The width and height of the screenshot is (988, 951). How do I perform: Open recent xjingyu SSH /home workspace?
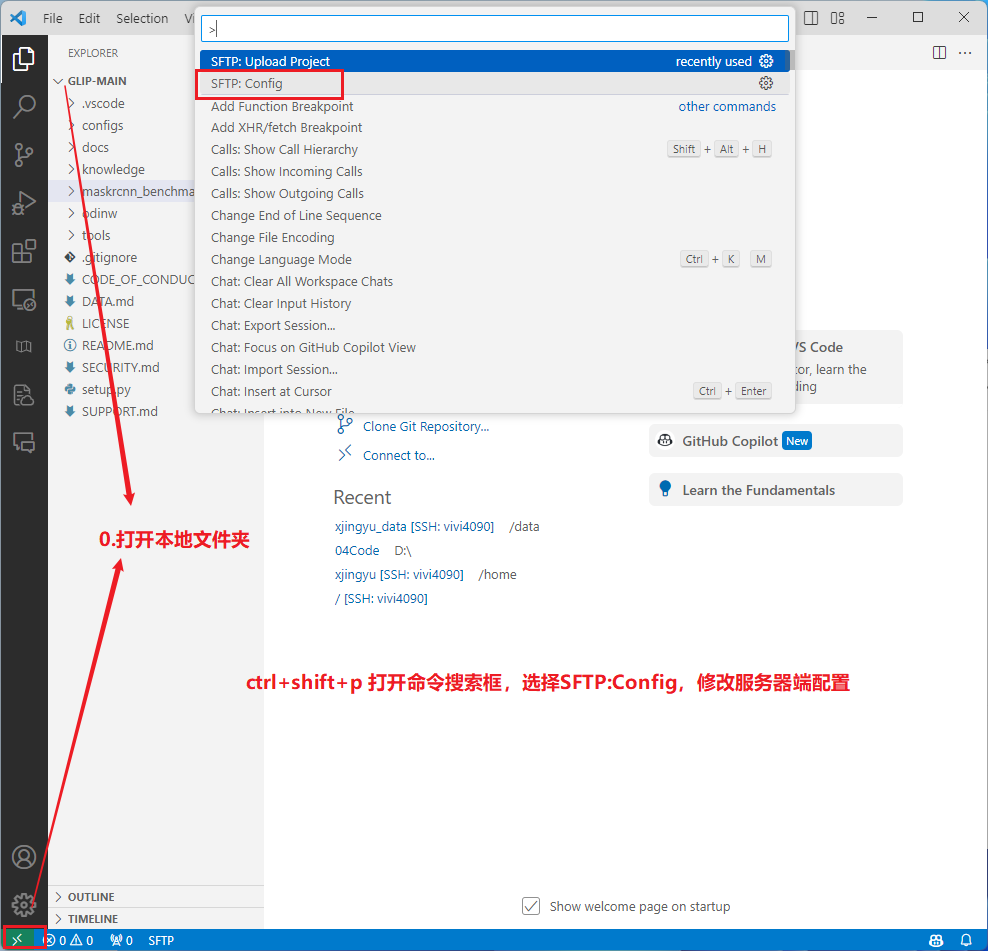[x=399, y=575]
